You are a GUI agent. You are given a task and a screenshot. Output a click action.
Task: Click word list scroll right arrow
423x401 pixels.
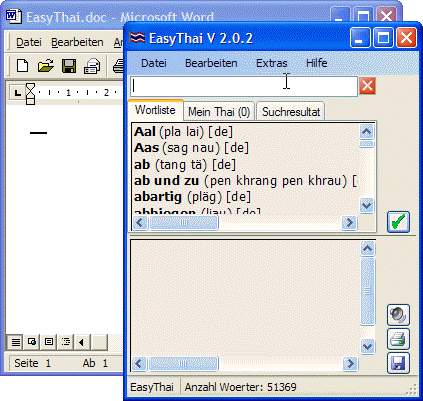349,222
